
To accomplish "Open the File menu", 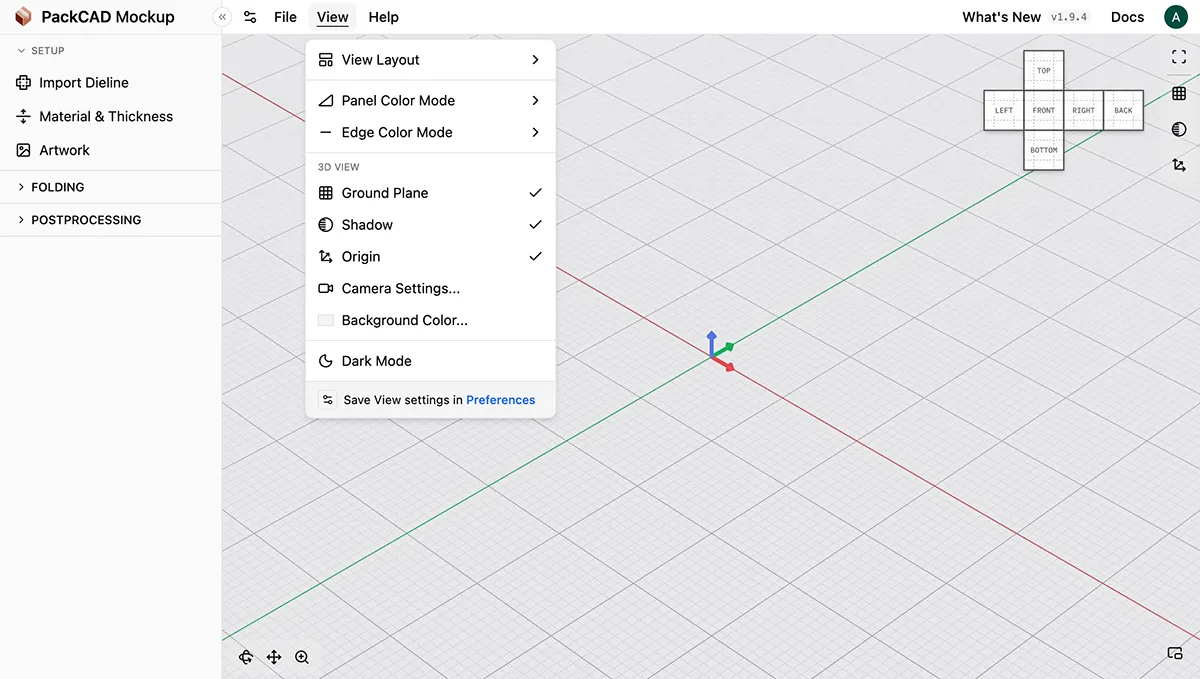I will pos(285,17).
